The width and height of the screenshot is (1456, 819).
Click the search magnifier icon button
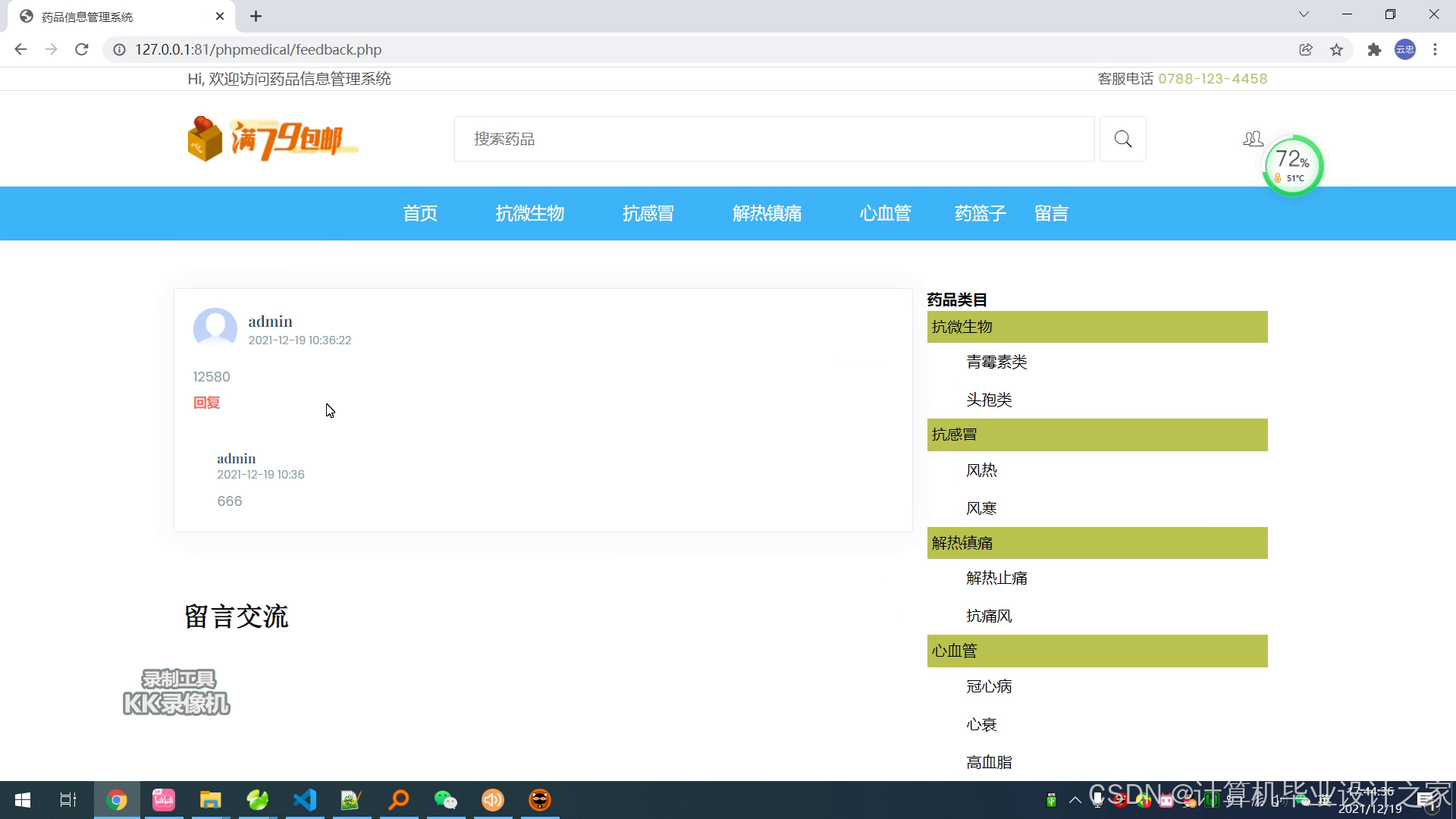click(x=1122, y=139)
